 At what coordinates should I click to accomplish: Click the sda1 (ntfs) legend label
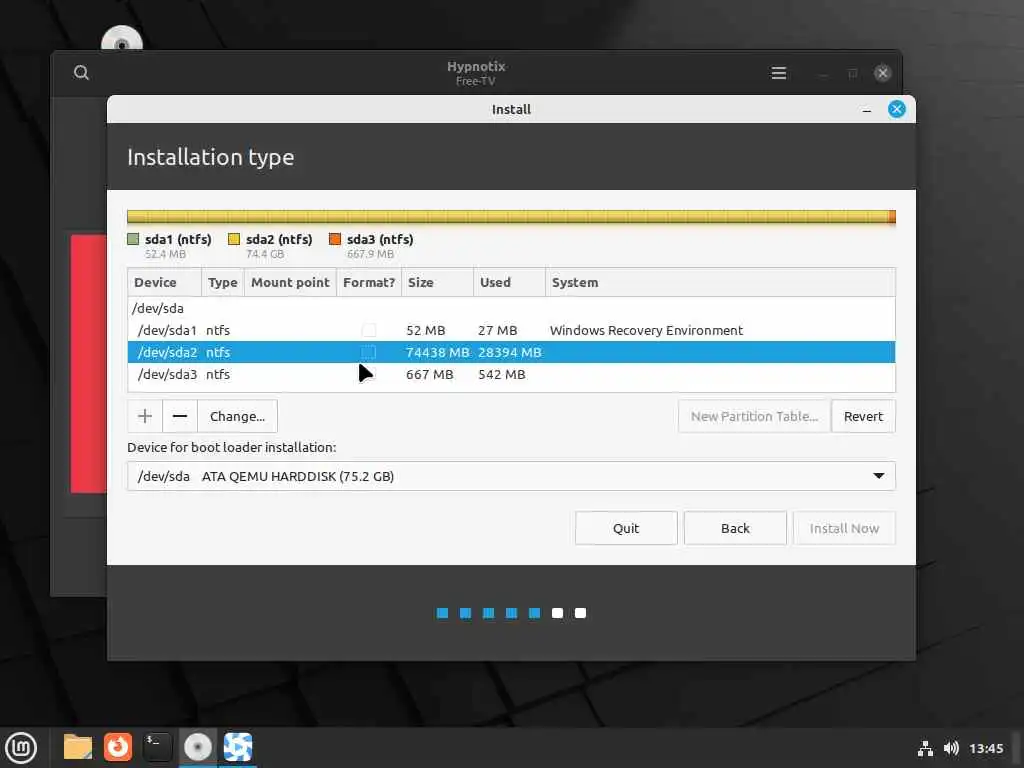(x=178, y=239)
